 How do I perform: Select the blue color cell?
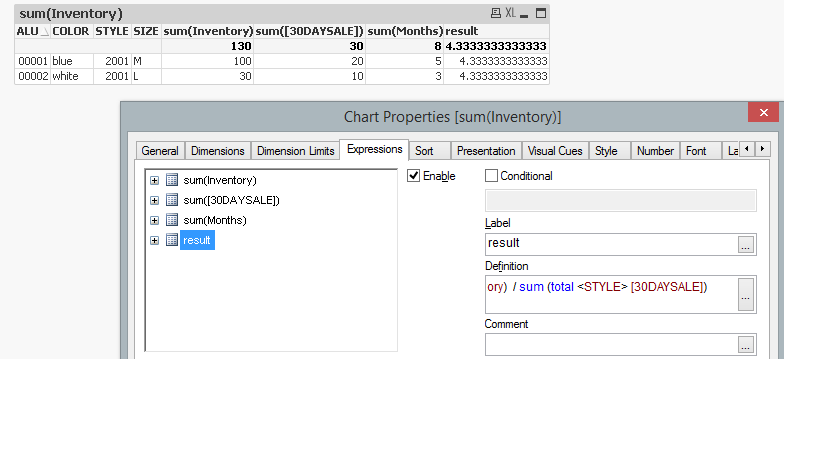tap(72, 61)
